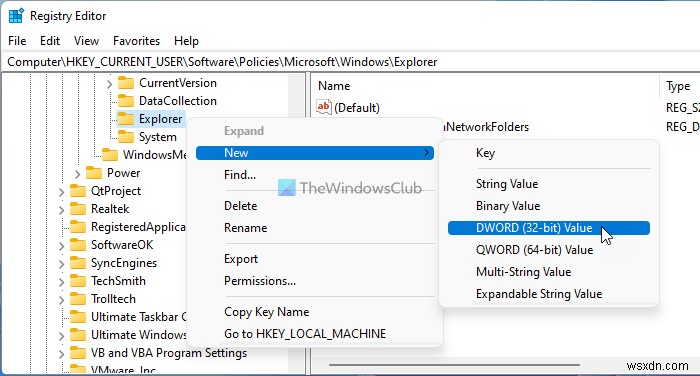The height and width of the screenshot is (376, 700).
Task: Select the System key in tree
Action: click(x=158, y=137)
